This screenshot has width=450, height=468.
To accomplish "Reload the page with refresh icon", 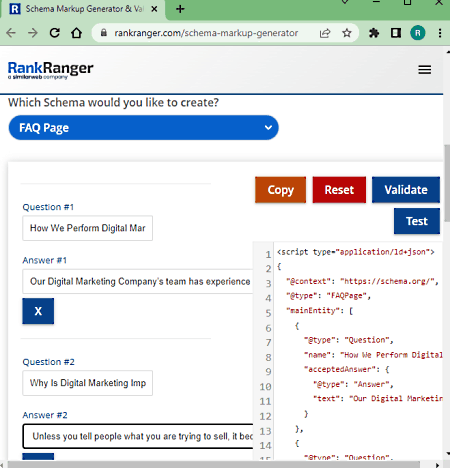I will tap(55, 33).
